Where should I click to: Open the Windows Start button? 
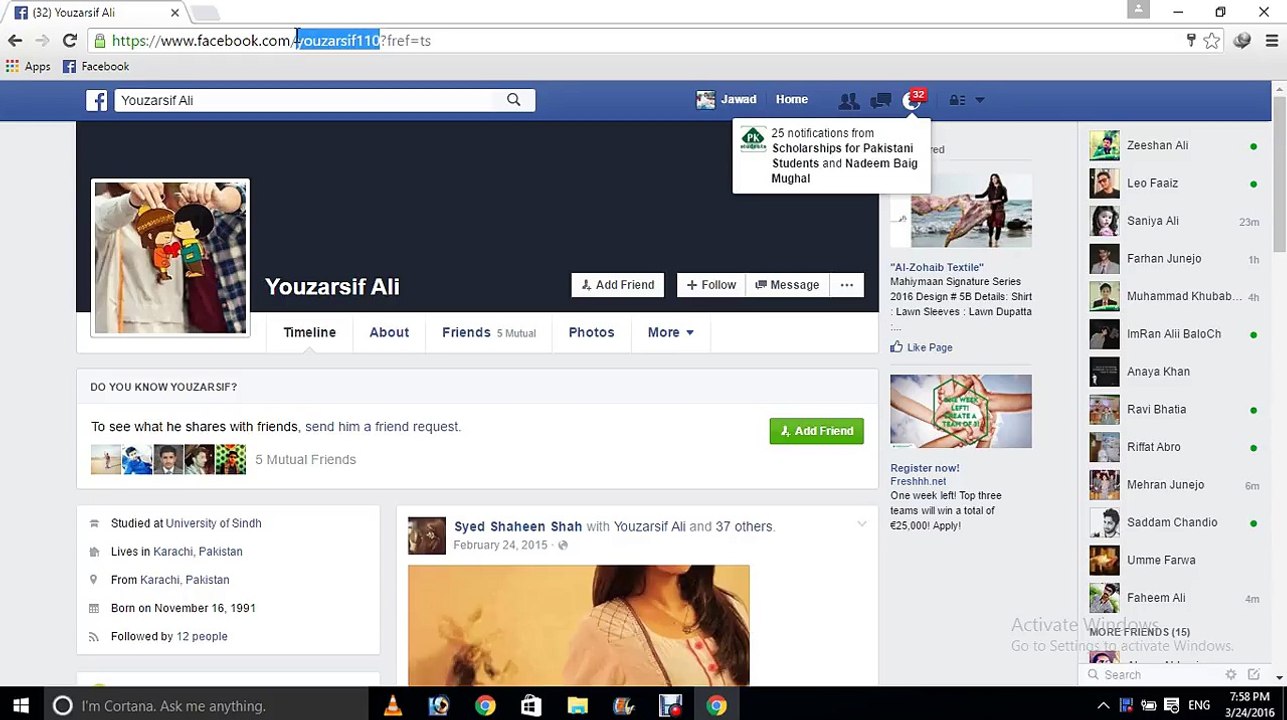click(20, 706)
